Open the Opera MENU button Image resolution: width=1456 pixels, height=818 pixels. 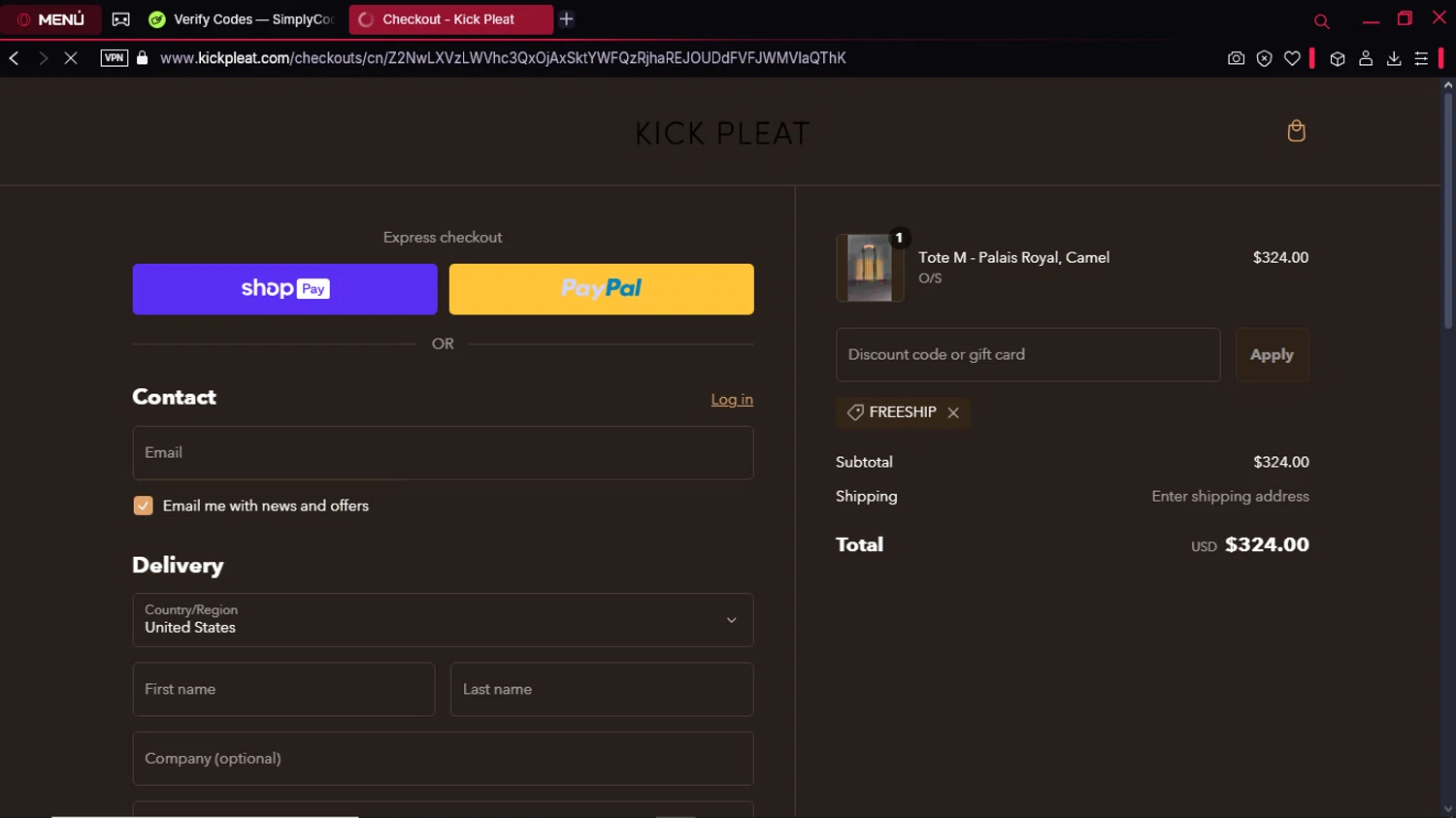(51, 19)
